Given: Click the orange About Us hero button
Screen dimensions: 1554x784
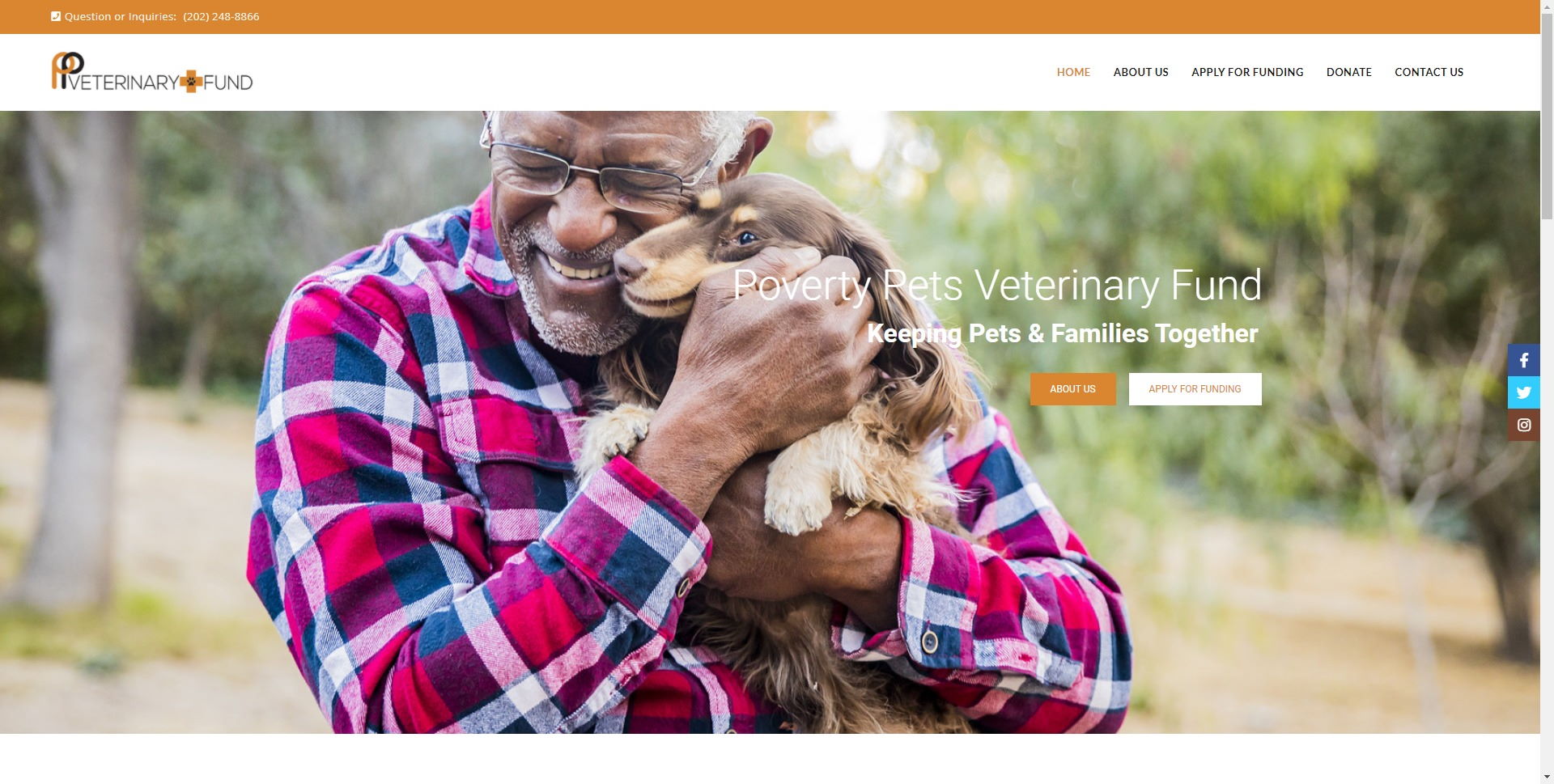Looking at the screenshot, I should point(1072,389).
